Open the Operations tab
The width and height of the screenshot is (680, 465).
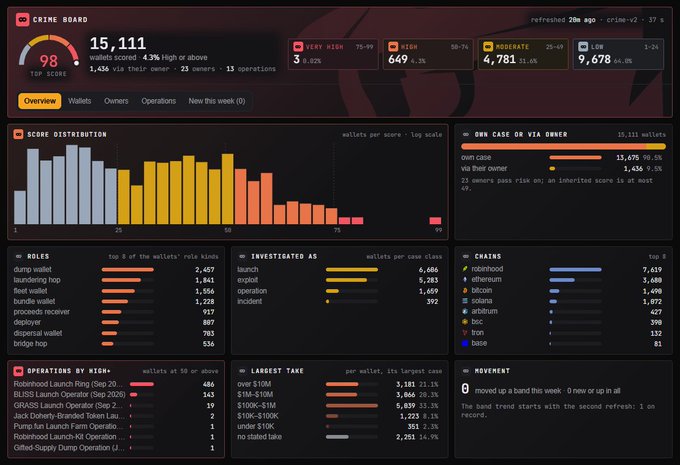159,101
